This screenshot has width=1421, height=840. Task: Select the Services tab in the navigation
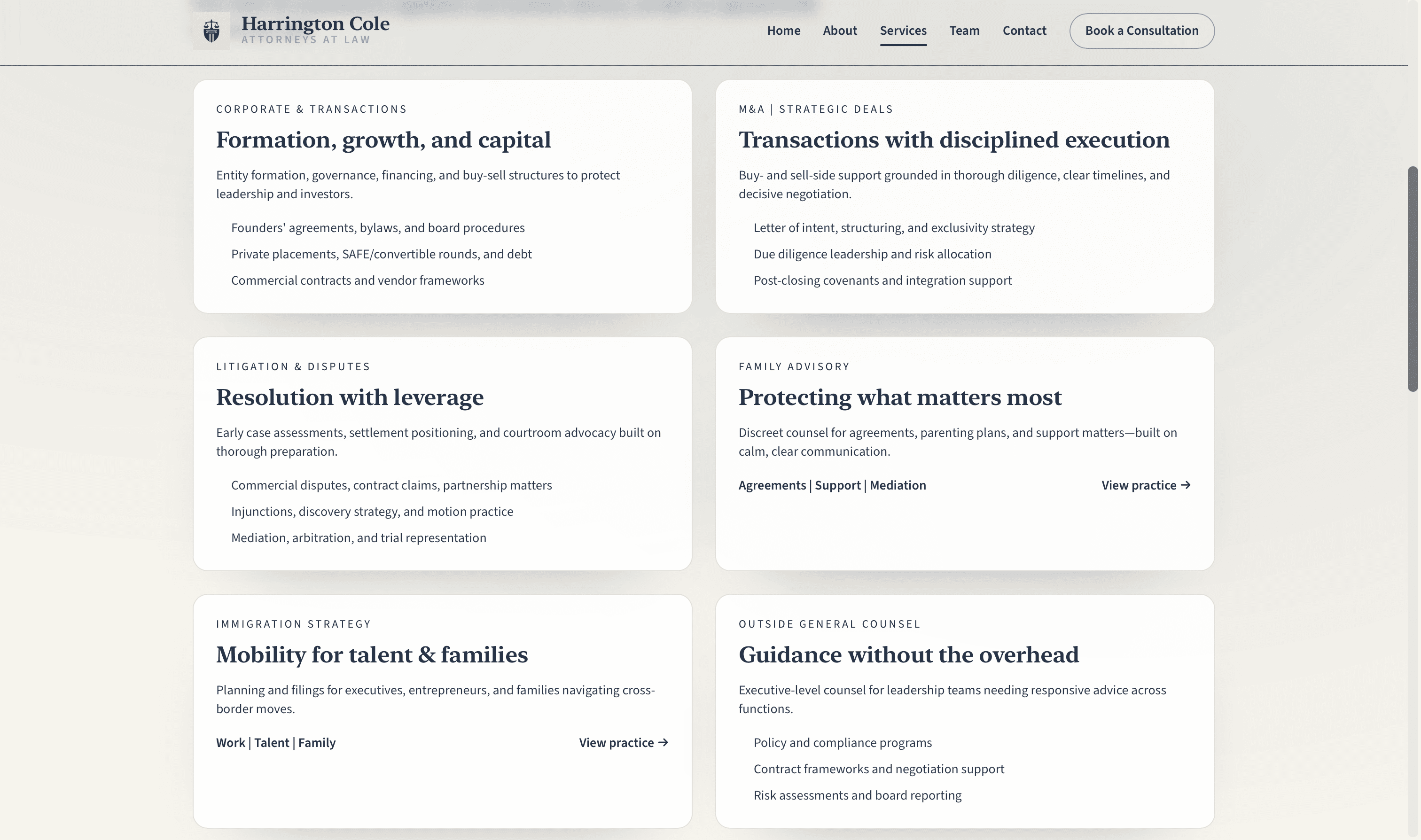pyautogui.click(x=903, y=31)
